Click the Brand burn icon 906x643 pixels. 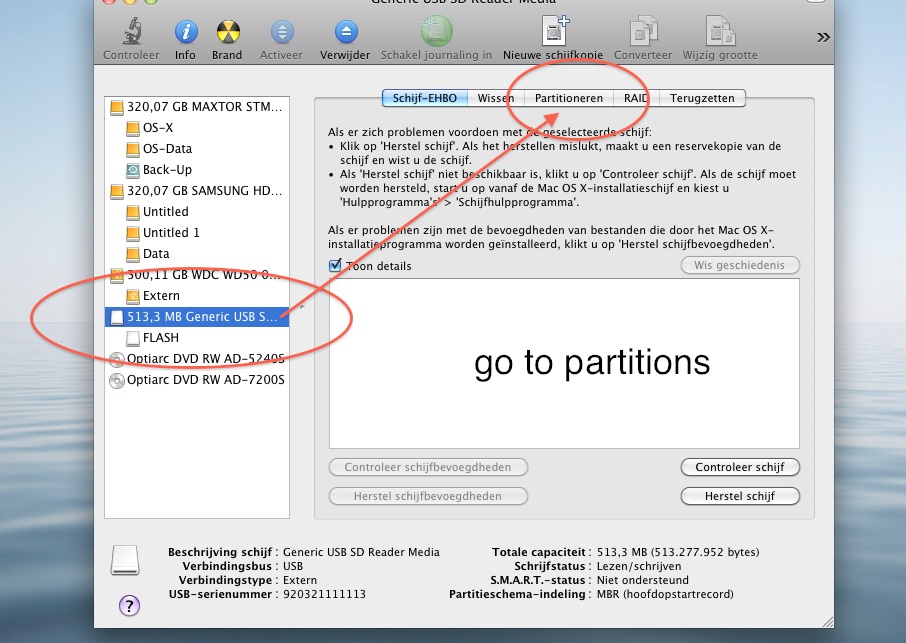point(227,32)
